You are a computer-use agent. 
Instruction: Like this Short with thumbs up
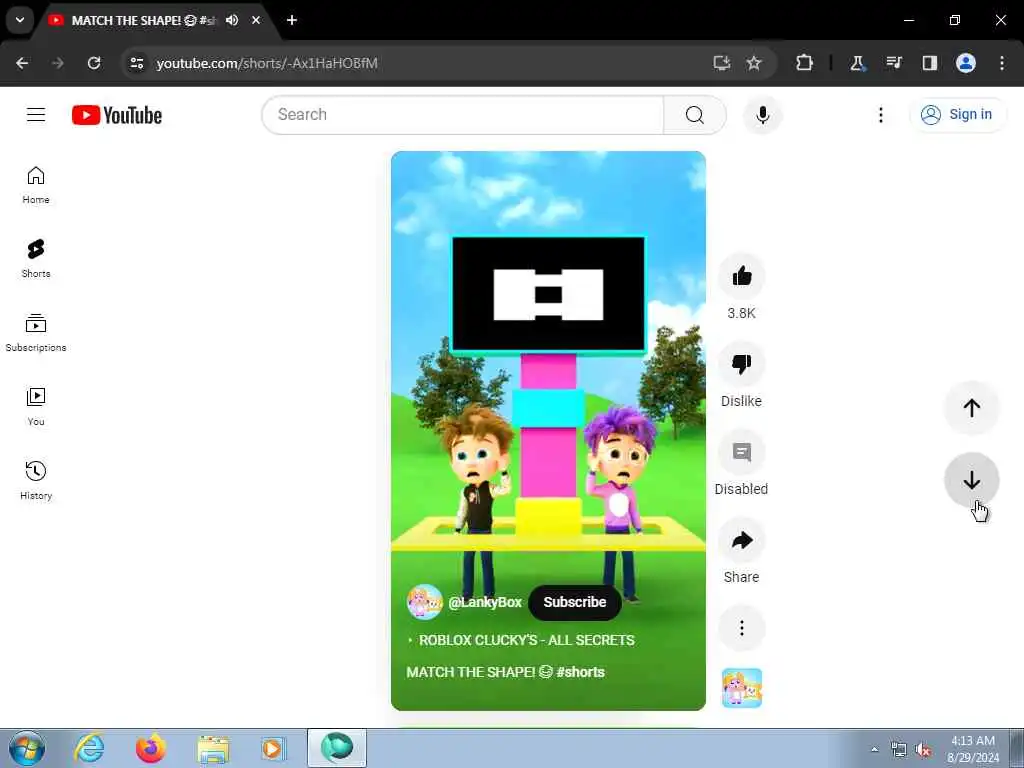point(741,276)
